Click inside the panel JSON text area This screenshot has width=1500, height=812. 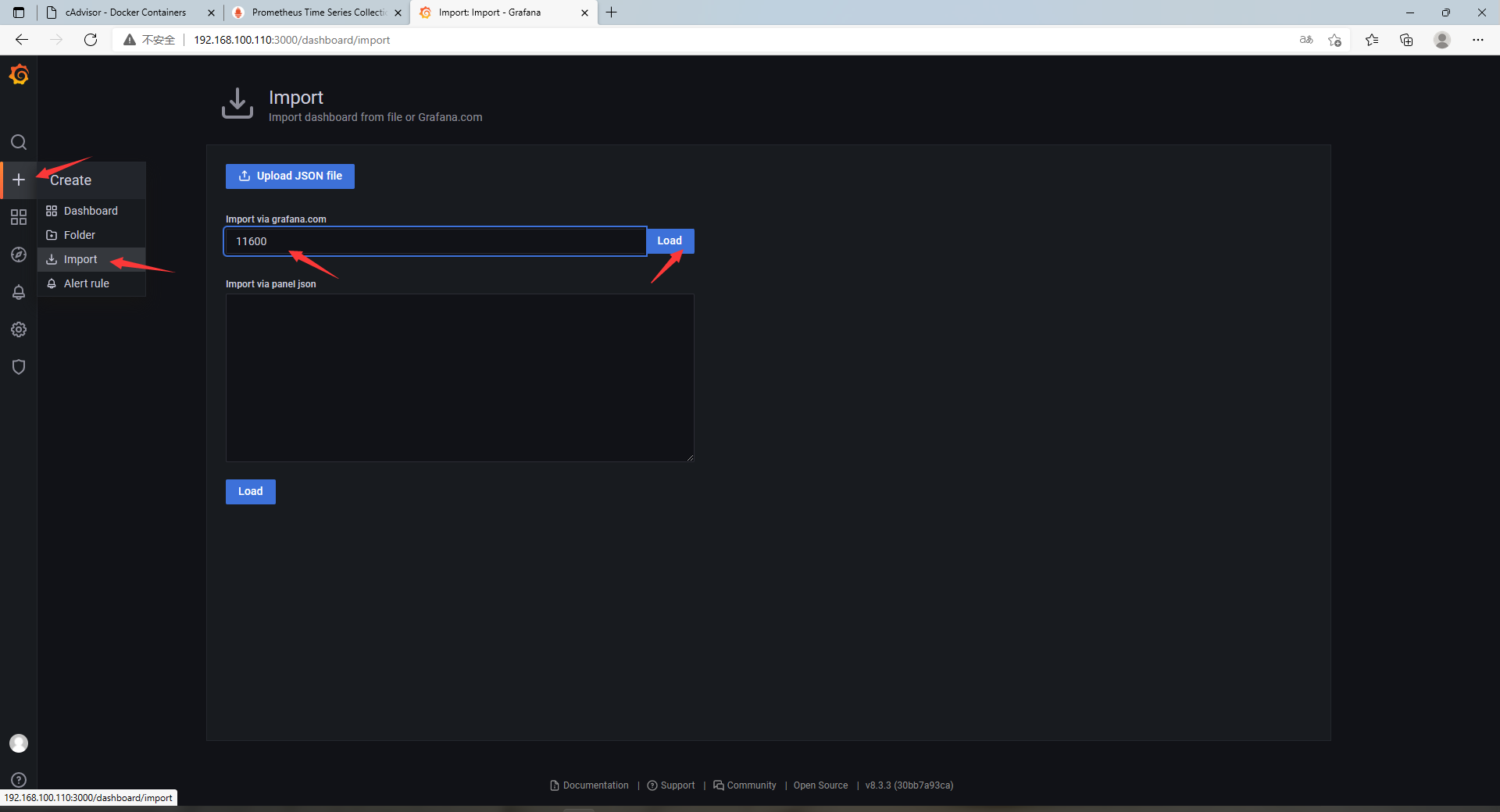(x=459, y=378)
